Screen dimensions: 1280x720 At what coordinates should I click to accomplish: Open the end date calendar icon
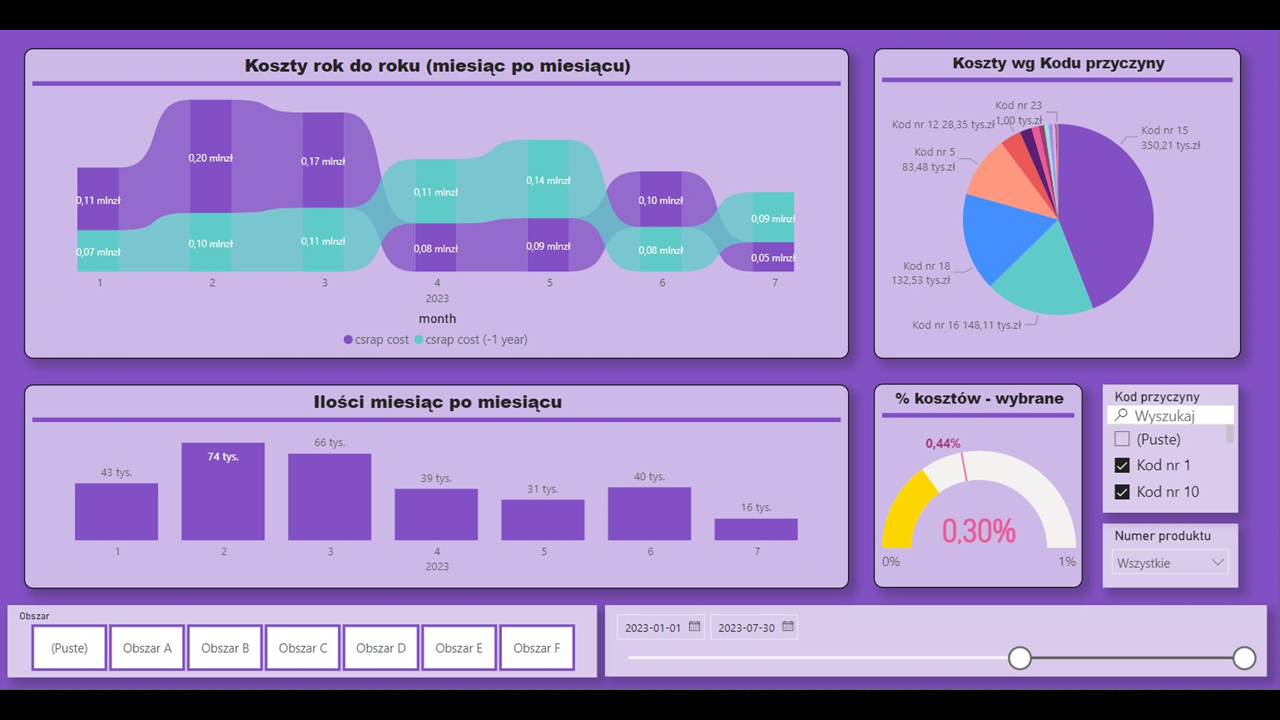[x=788, y=627]
